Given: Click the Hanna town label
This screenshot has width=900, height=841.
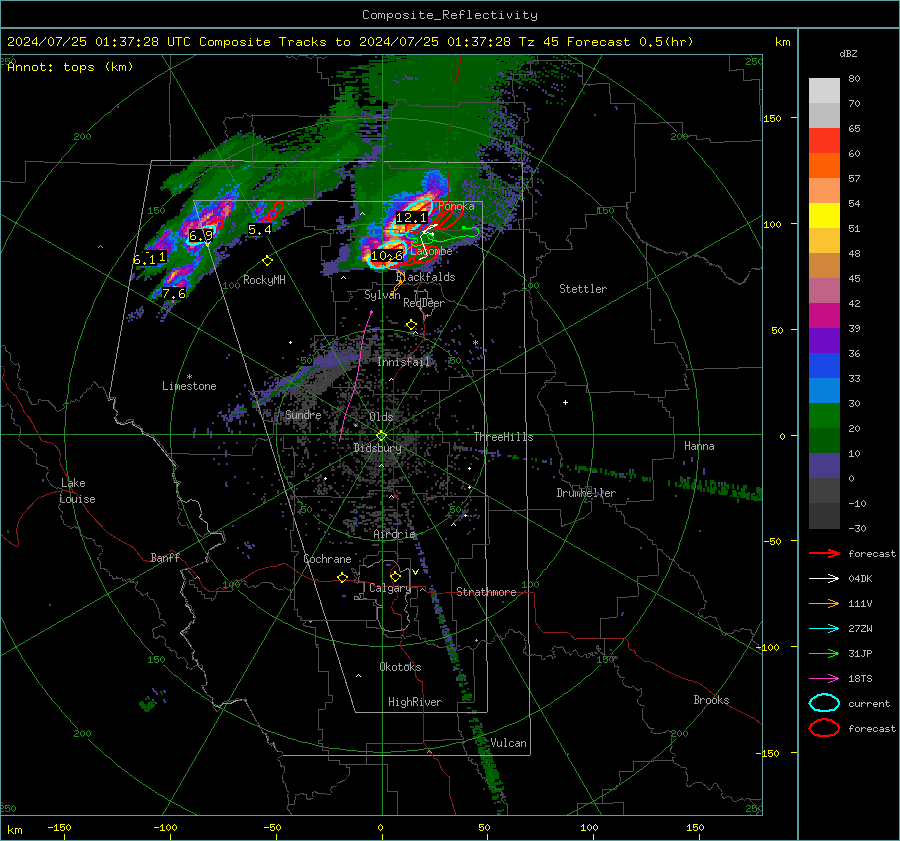Looking at the screenshot, I should pos(699,446).
